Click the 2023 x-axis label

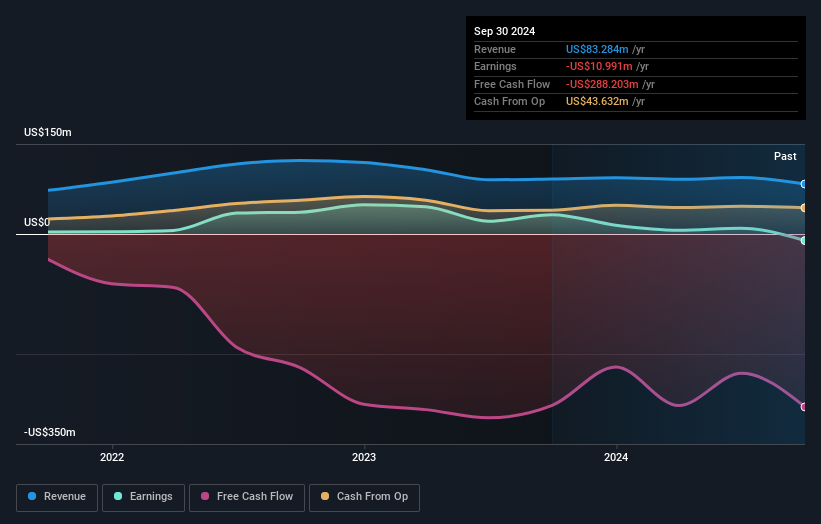point(364,457)
